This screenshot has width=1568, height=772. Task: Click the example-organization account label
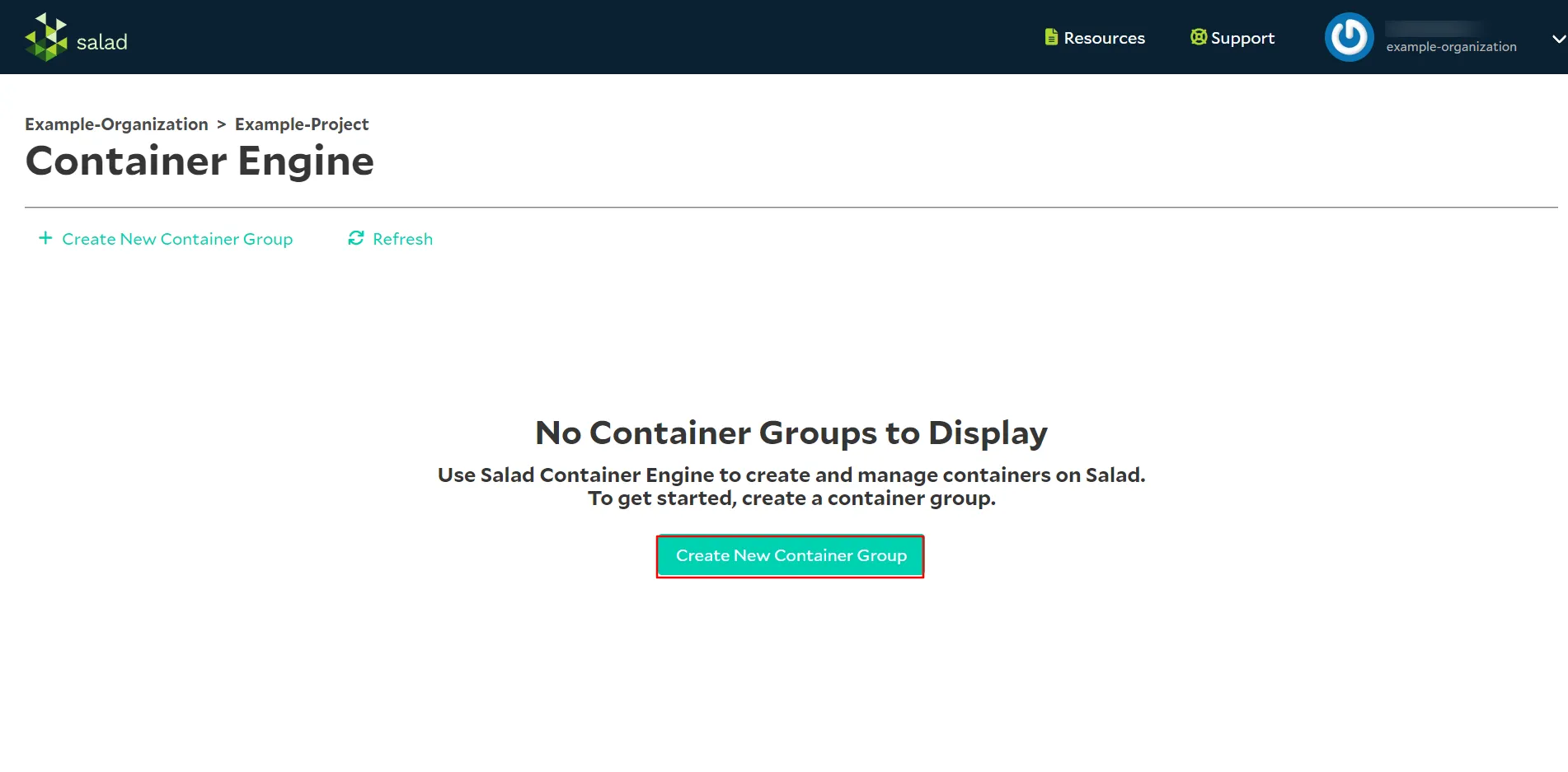[1451, 47]
